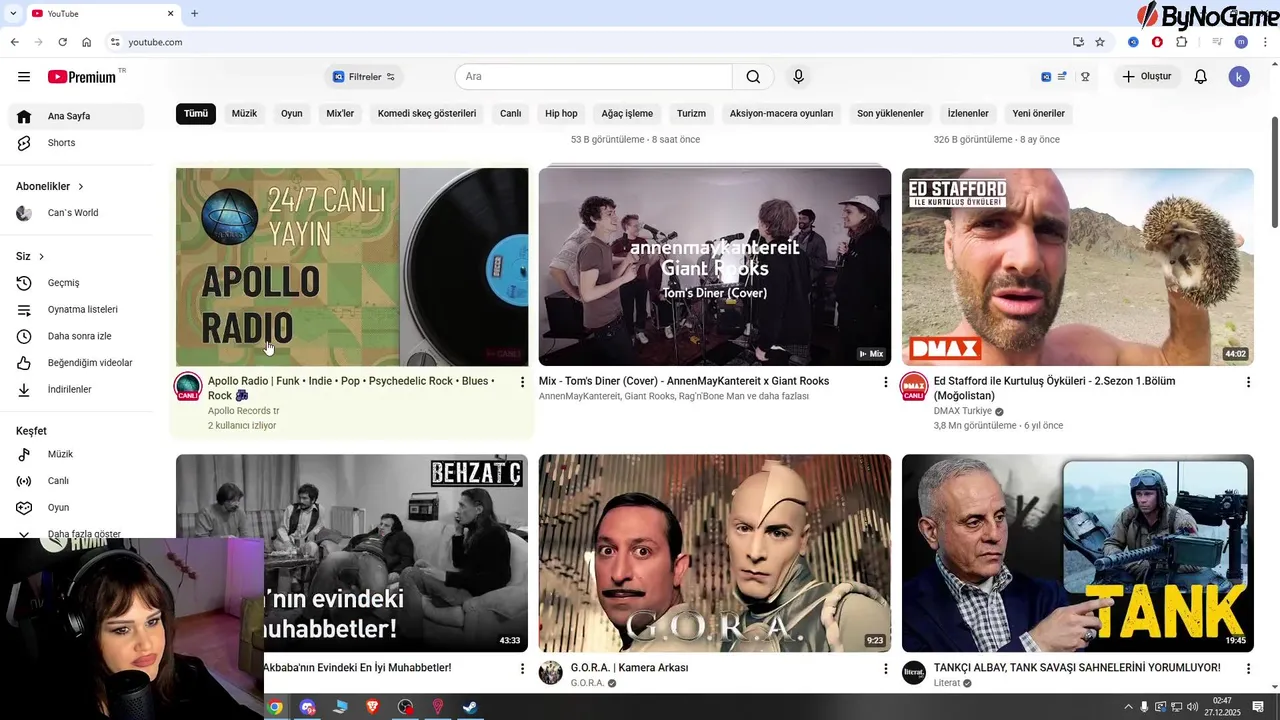The height and width of the screenshot is (720, 1280).
Task: Expand Daha fazla göster in sidebar
Action: pyautogui.click(x=76, y=533)
